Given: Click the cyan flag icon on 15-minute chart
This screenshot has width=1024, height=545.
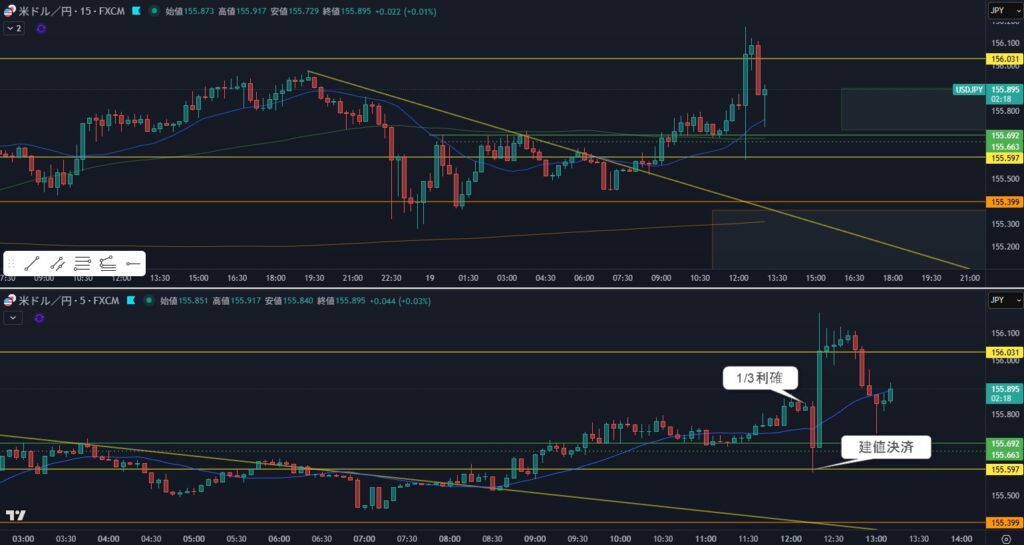Looking at the screenshot, I should [136, 11].
